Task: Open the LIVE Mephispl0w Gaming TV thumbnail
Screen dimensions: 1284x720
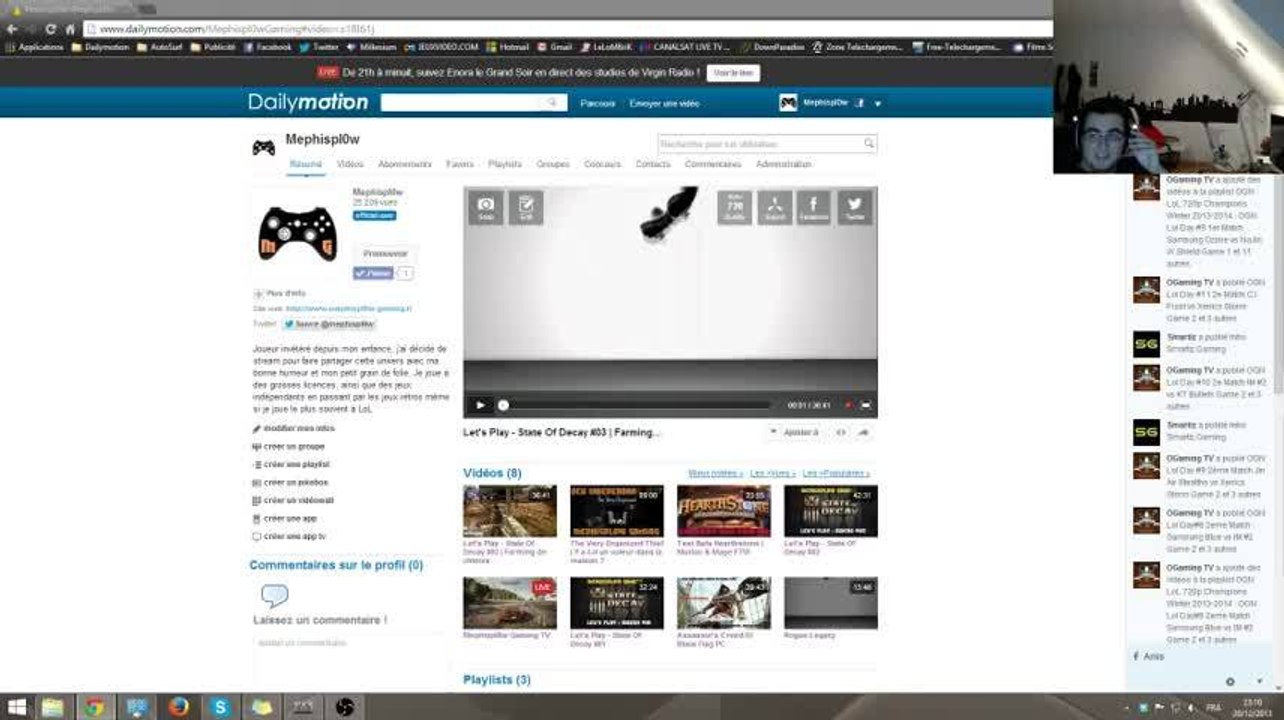Action: (510, 603)
